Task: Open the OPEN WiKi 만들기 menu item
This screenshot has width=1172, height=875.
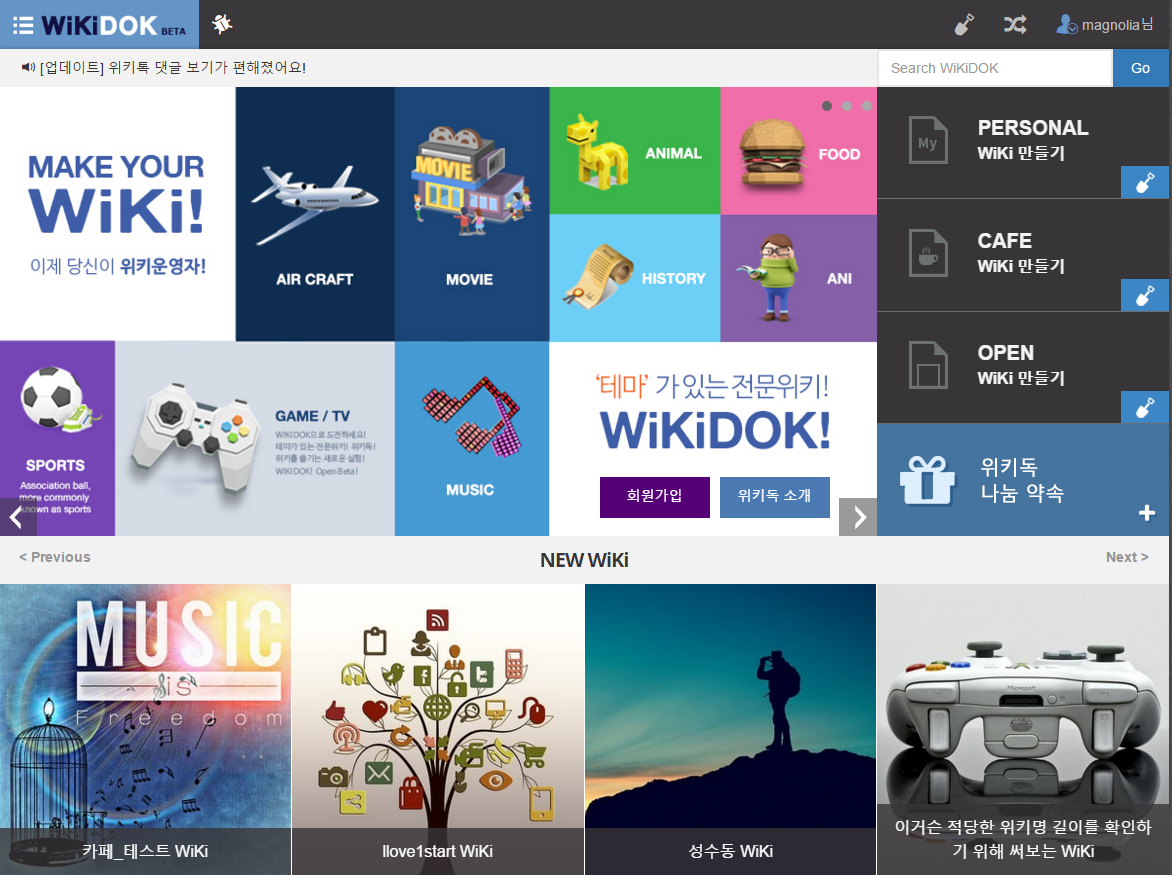Action: 1023,367
